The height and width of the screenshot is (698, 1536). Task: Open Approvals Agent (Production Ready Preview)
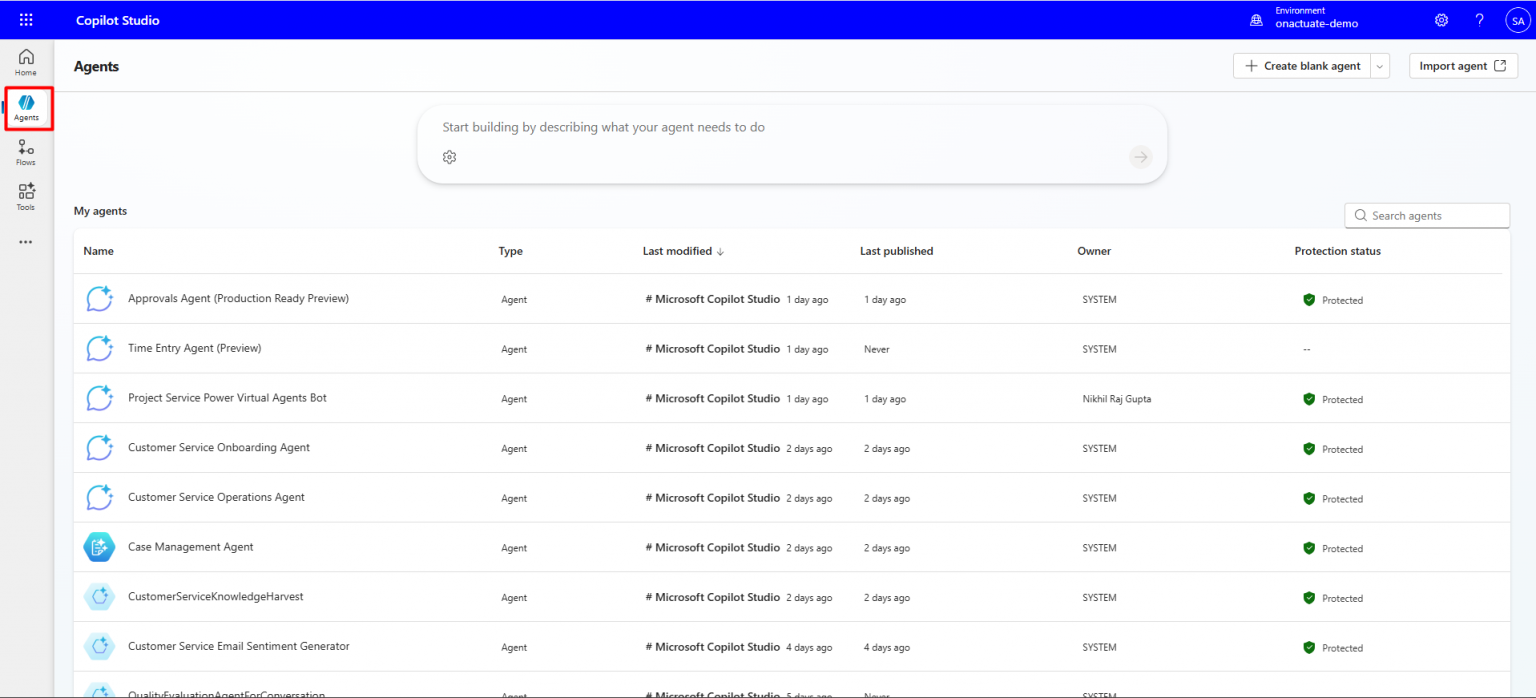238,298
